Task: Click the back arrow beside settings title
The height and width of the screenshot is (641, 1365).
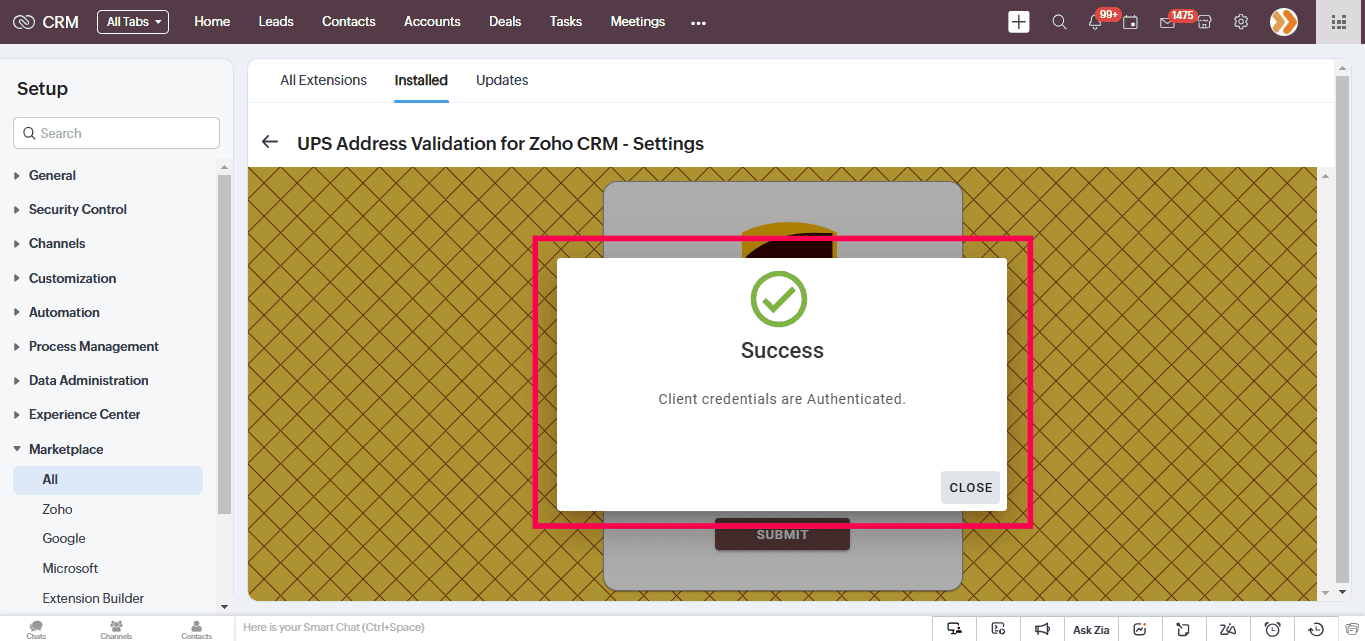Action: click(x=269, y=142)
